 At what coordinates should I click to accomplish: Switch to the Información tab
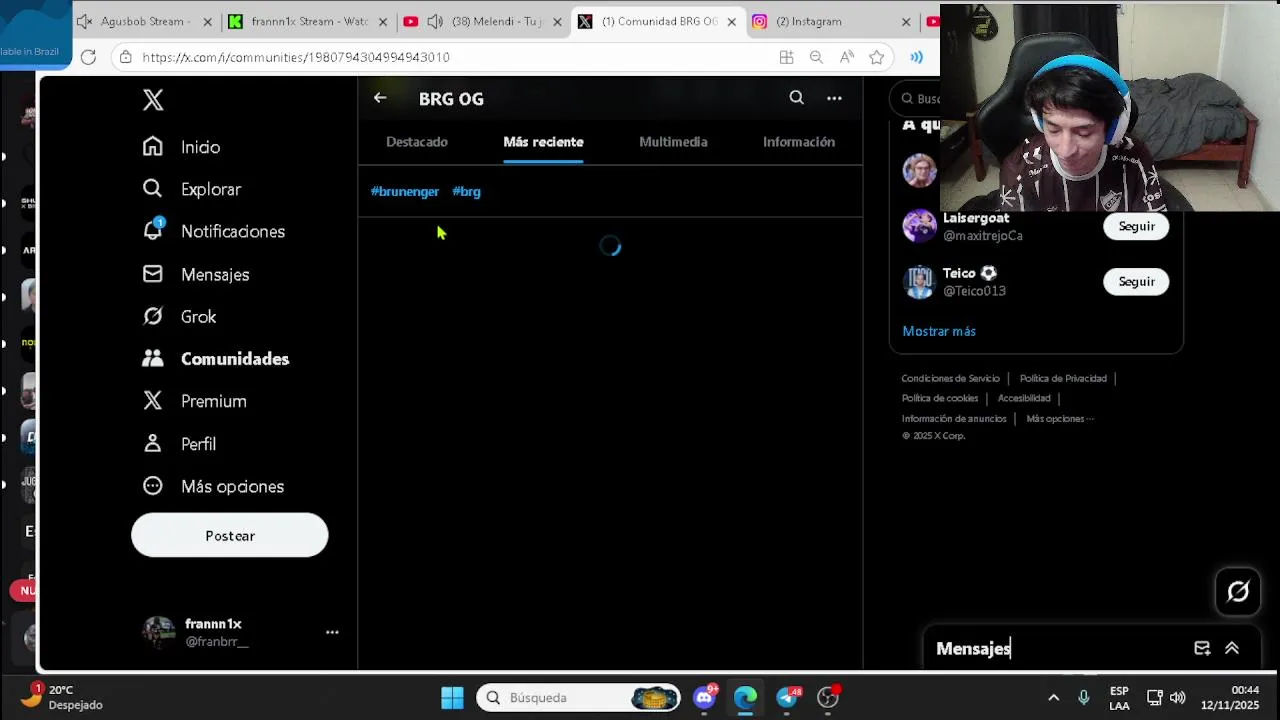(x=799, y=142)
